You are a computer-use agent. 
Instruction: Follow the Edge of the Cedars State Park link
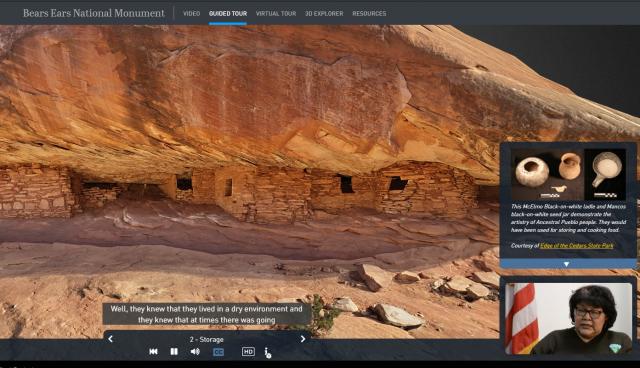point(576,246)
